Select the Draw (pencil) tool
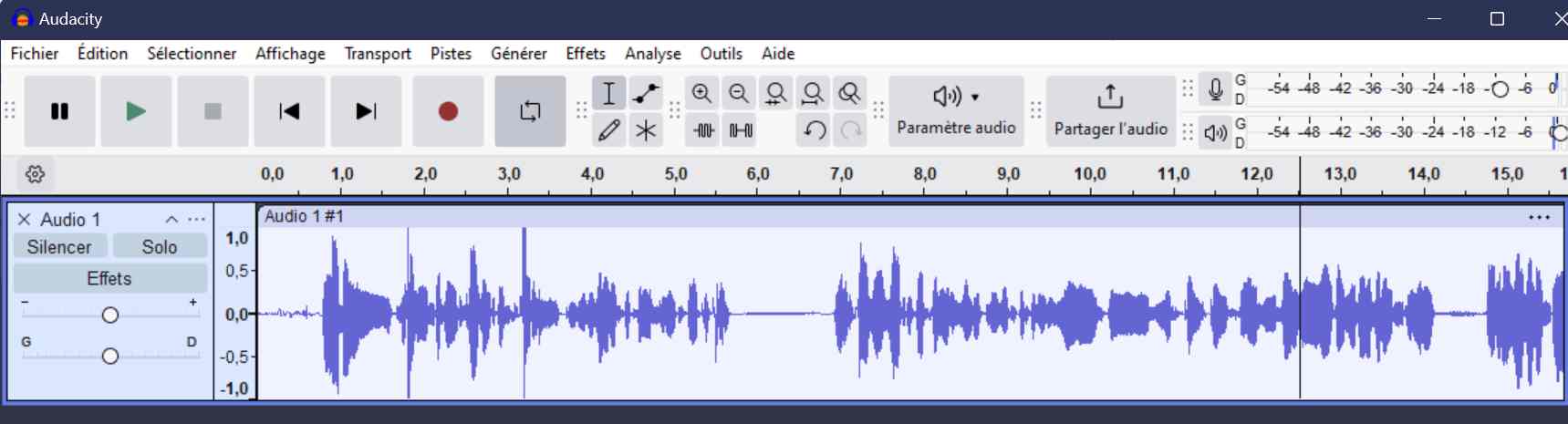The height and width of the screenshot is (424, 1568). 608,130
